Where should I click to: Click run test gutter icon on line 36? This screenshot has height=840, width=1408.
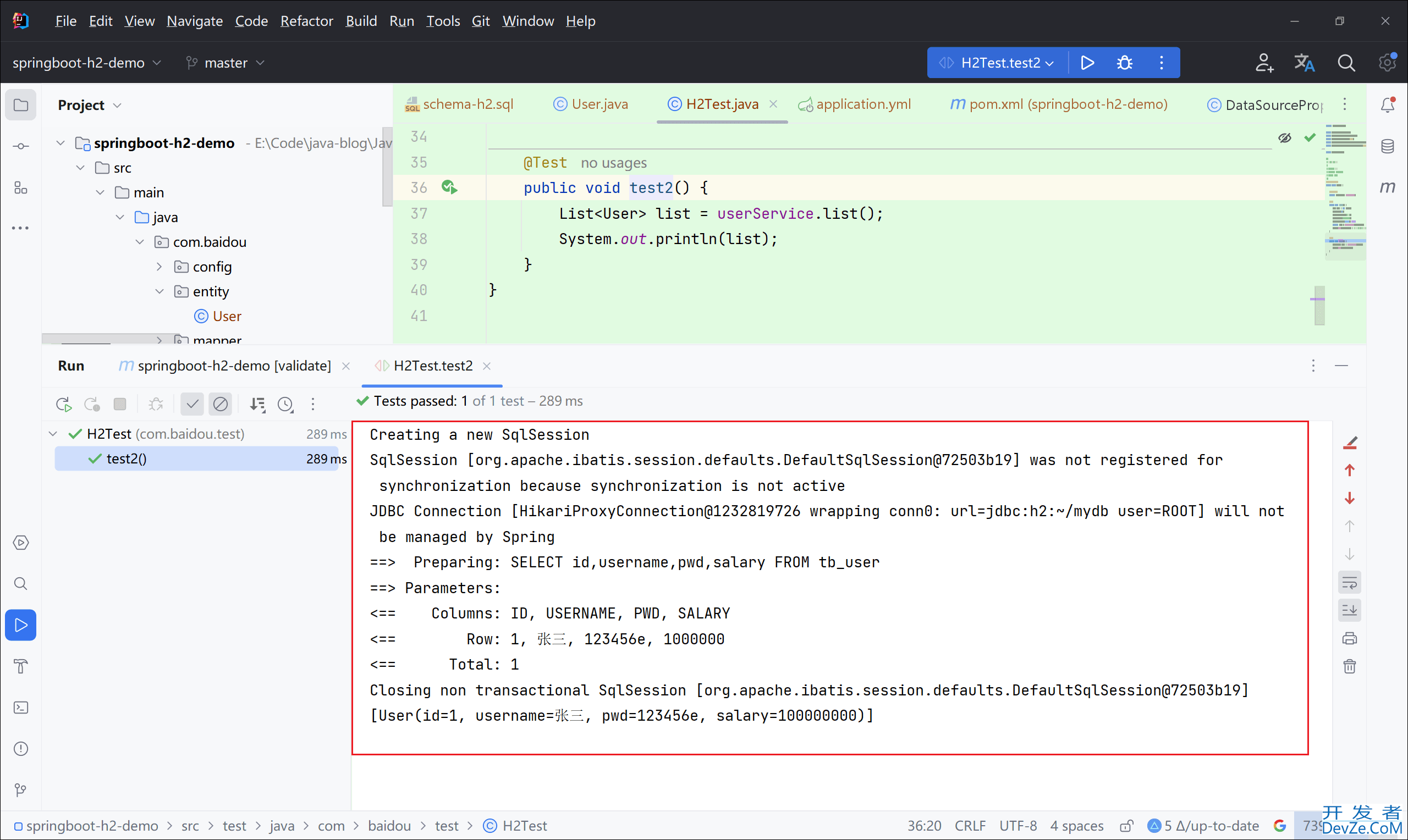(449, 187)
